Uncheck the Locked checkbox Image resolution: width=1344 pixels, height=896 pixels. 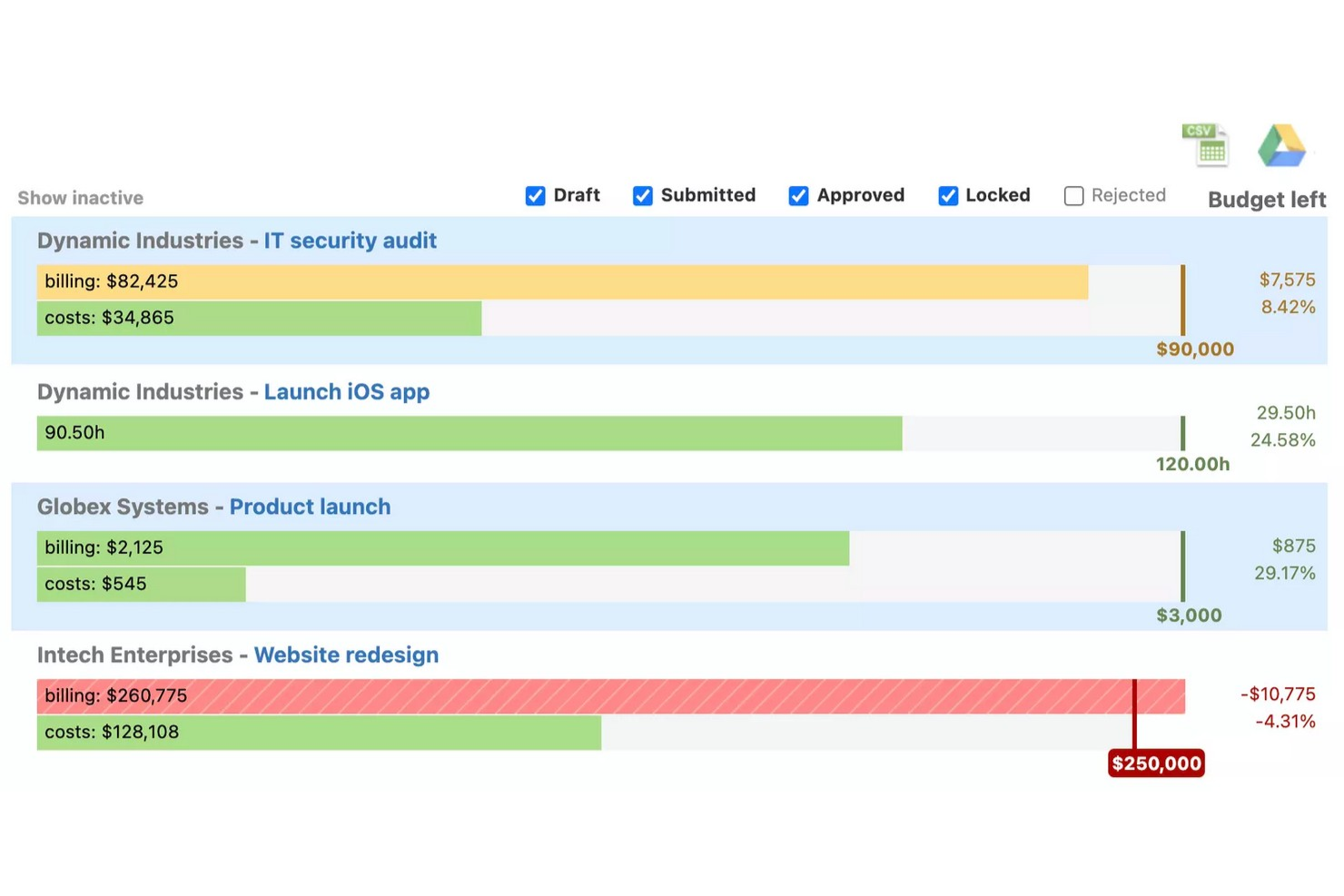click(948, 196)
